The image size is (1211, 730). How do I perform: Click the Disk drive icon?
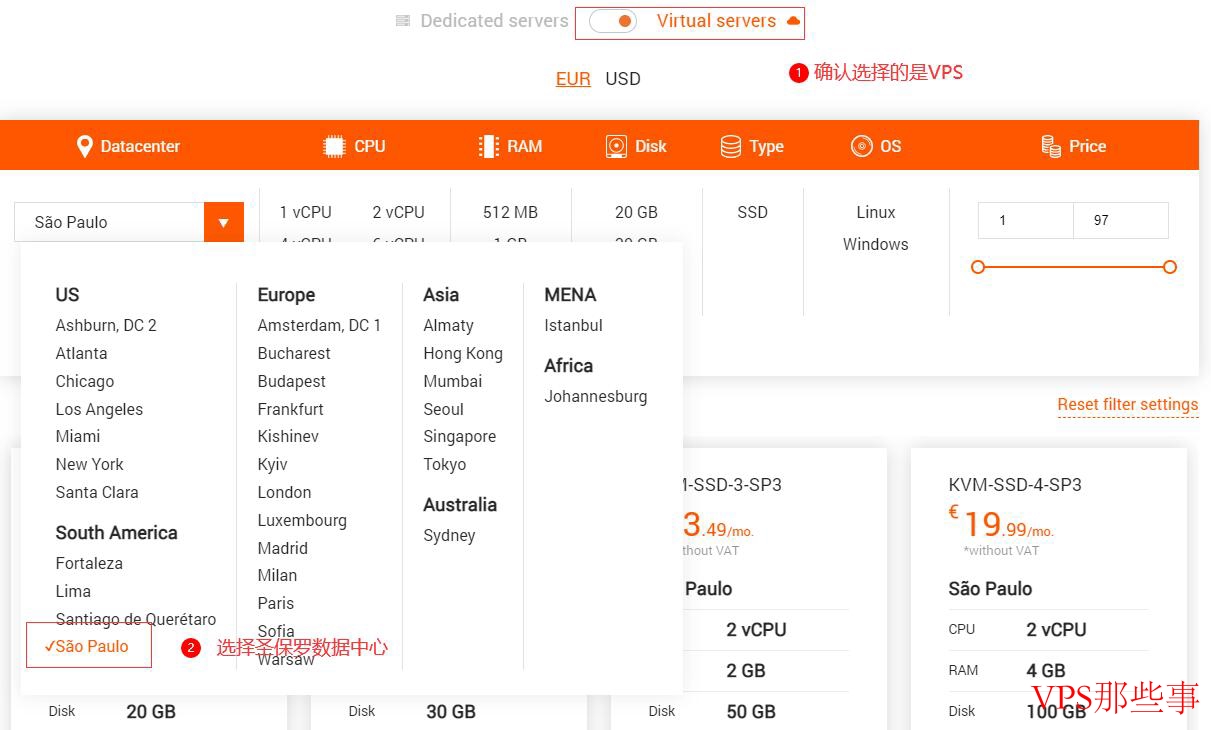[616, 146]
